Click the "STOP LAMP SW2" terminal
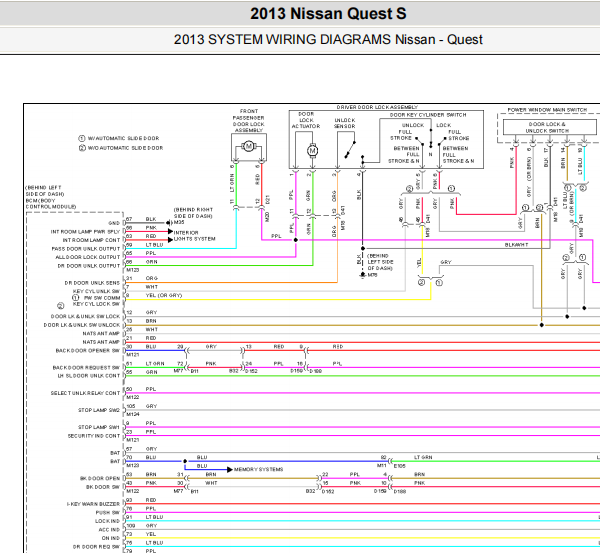This screenshot has height=553, width=600. (x=99, y=410)
